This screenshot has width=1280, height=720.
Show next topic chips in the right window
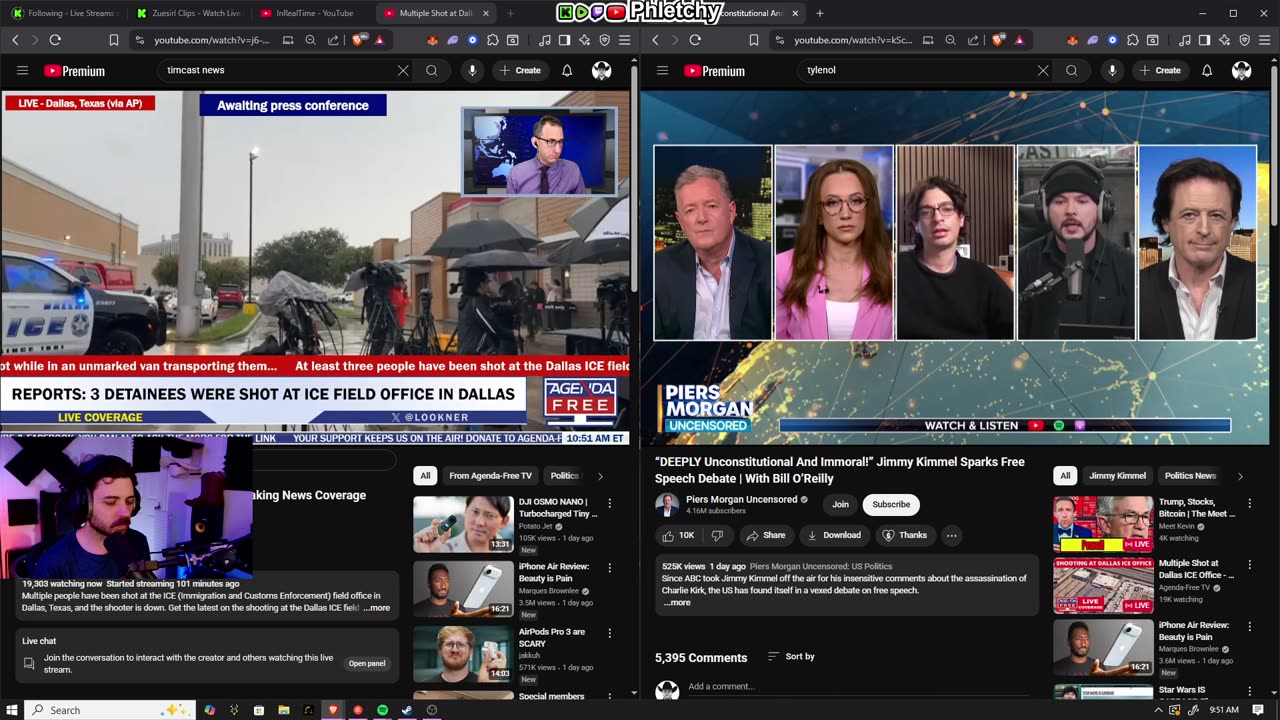1240,476
